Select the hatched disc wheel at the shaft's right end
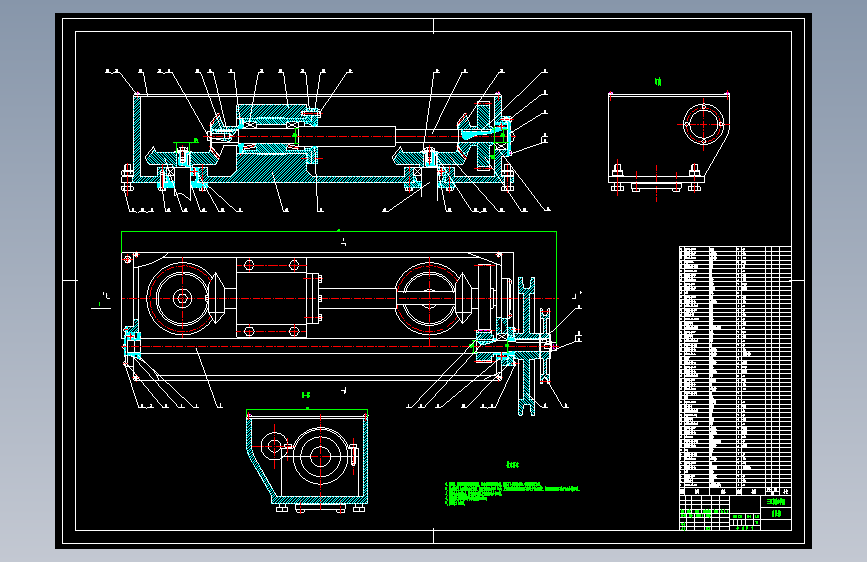Screen dimensions: 867x562 tap(483, 136)
